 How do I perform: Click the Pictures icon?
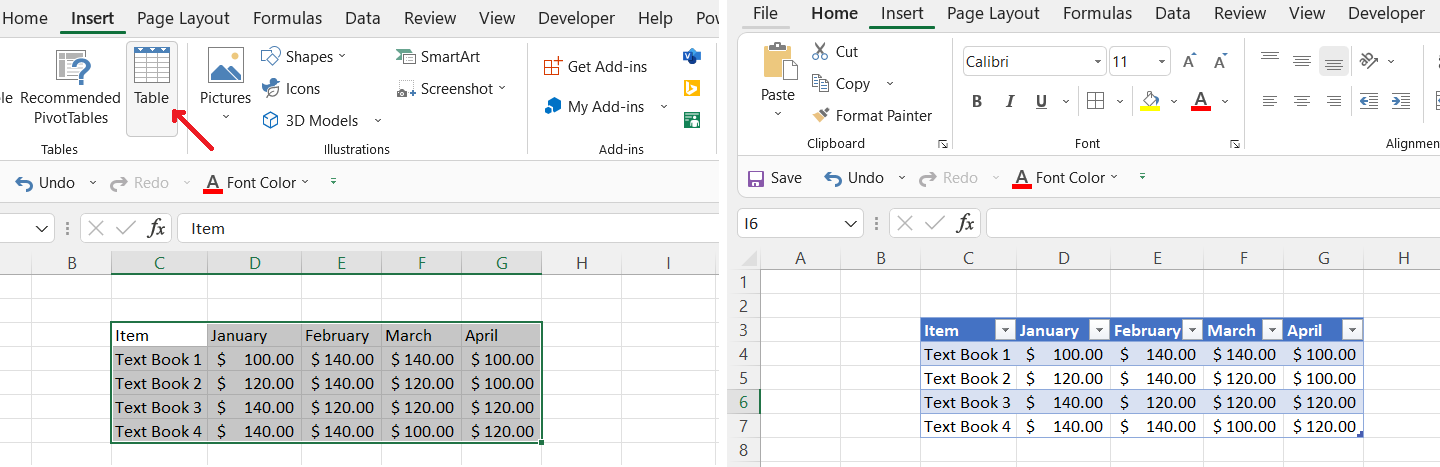coord(225,66)
